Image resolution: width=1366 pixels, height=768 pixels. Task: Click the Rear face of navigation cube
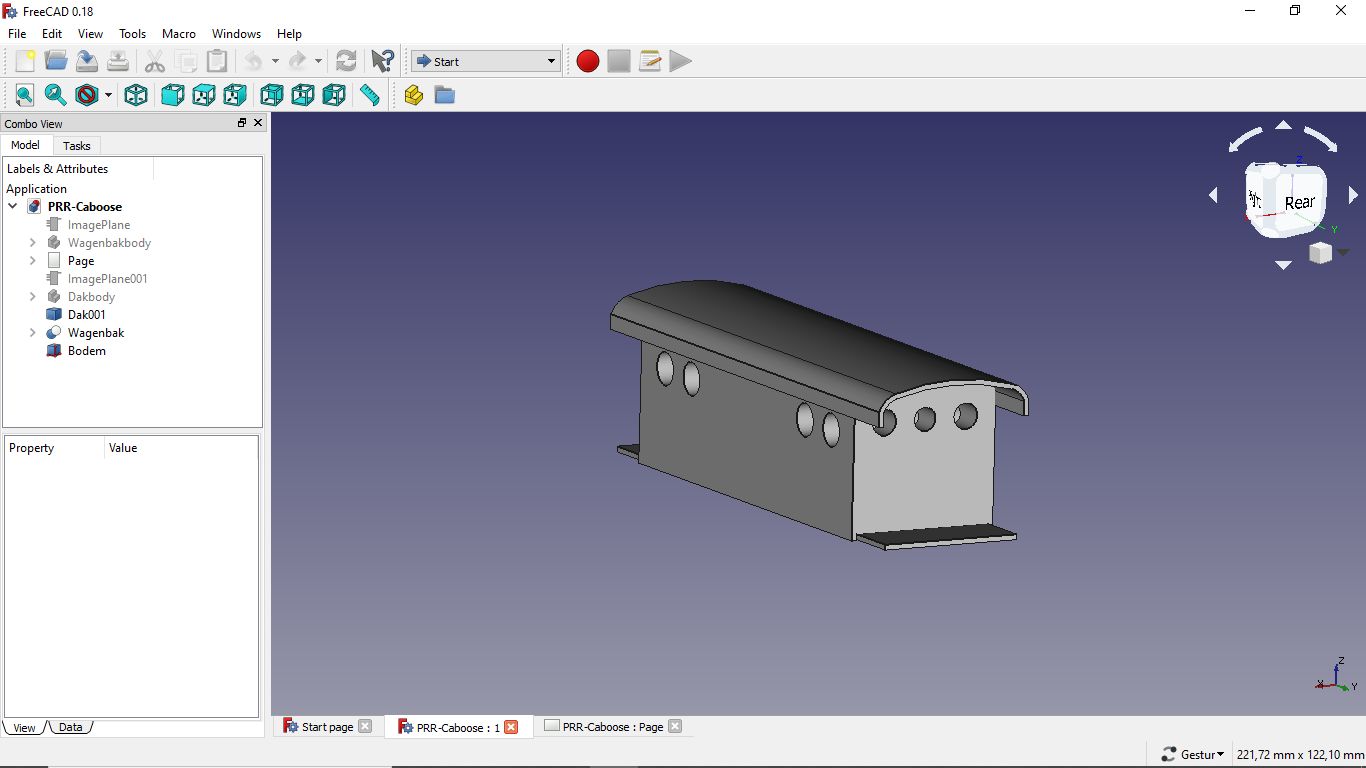click(x=1298, y=203)
